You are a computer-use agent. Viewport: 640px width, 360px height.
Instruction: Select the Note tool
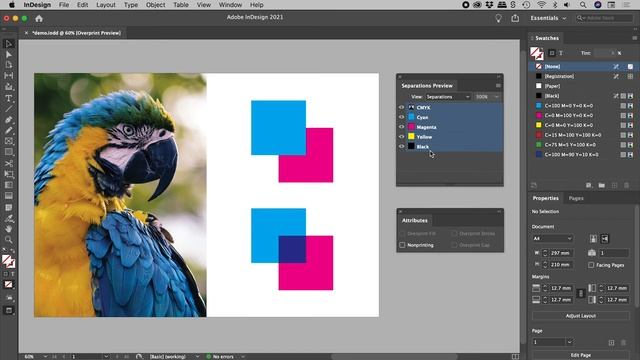(x=9, y=207)
